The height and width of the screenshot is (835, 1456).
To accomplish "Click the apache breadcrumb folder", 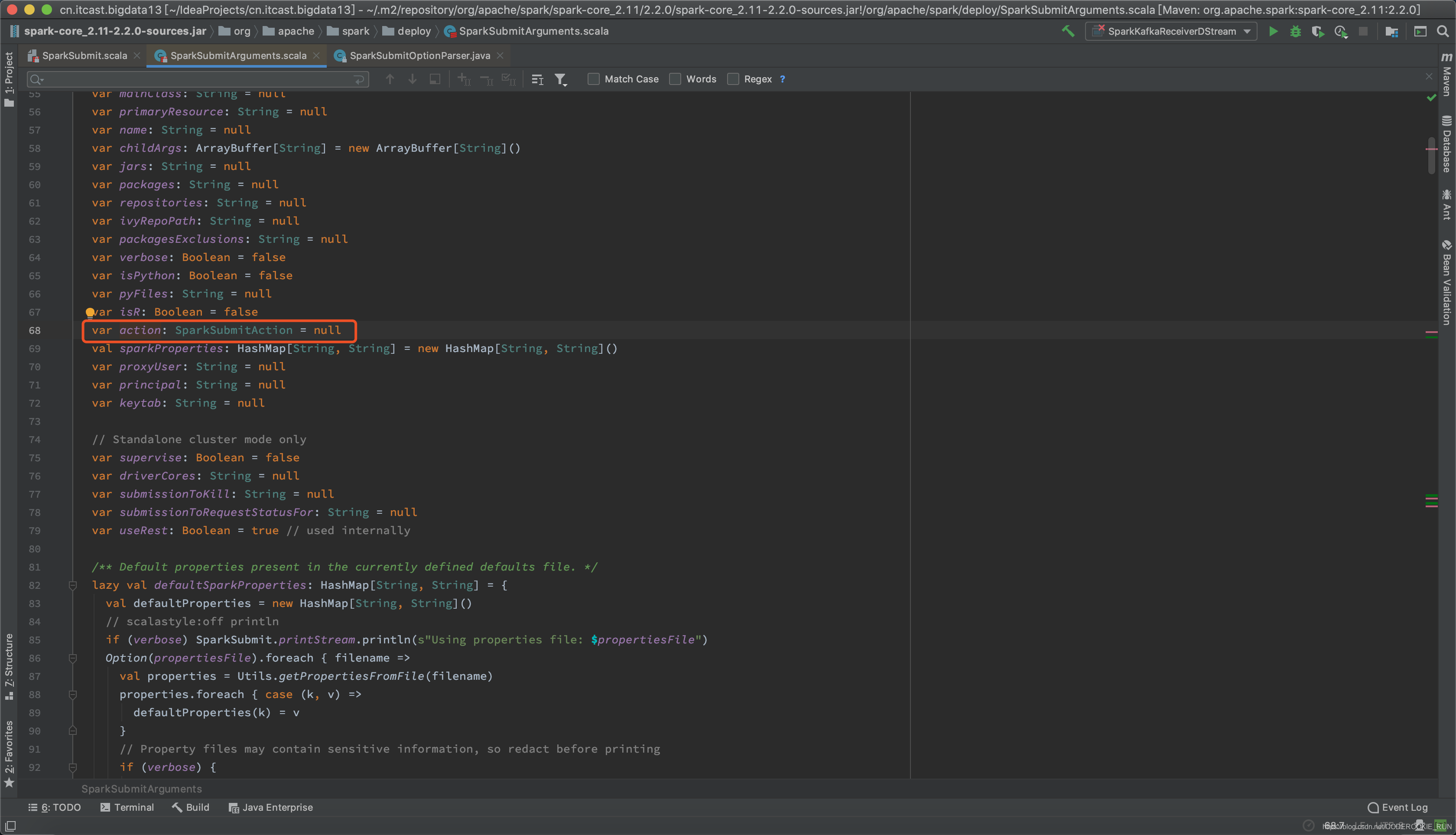I will pos(289,31).
